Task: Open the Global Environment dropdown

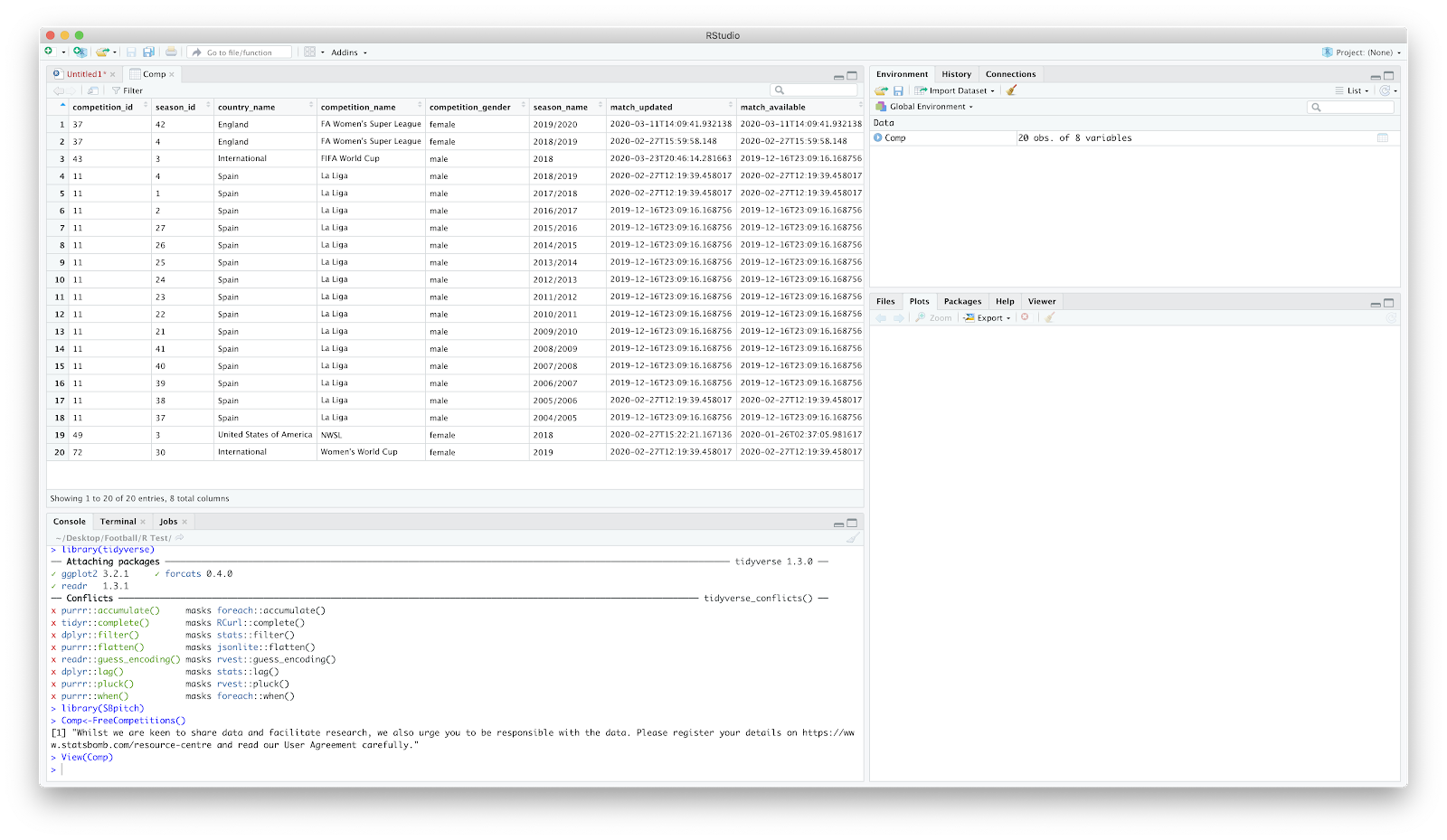Action: point(924,107)
